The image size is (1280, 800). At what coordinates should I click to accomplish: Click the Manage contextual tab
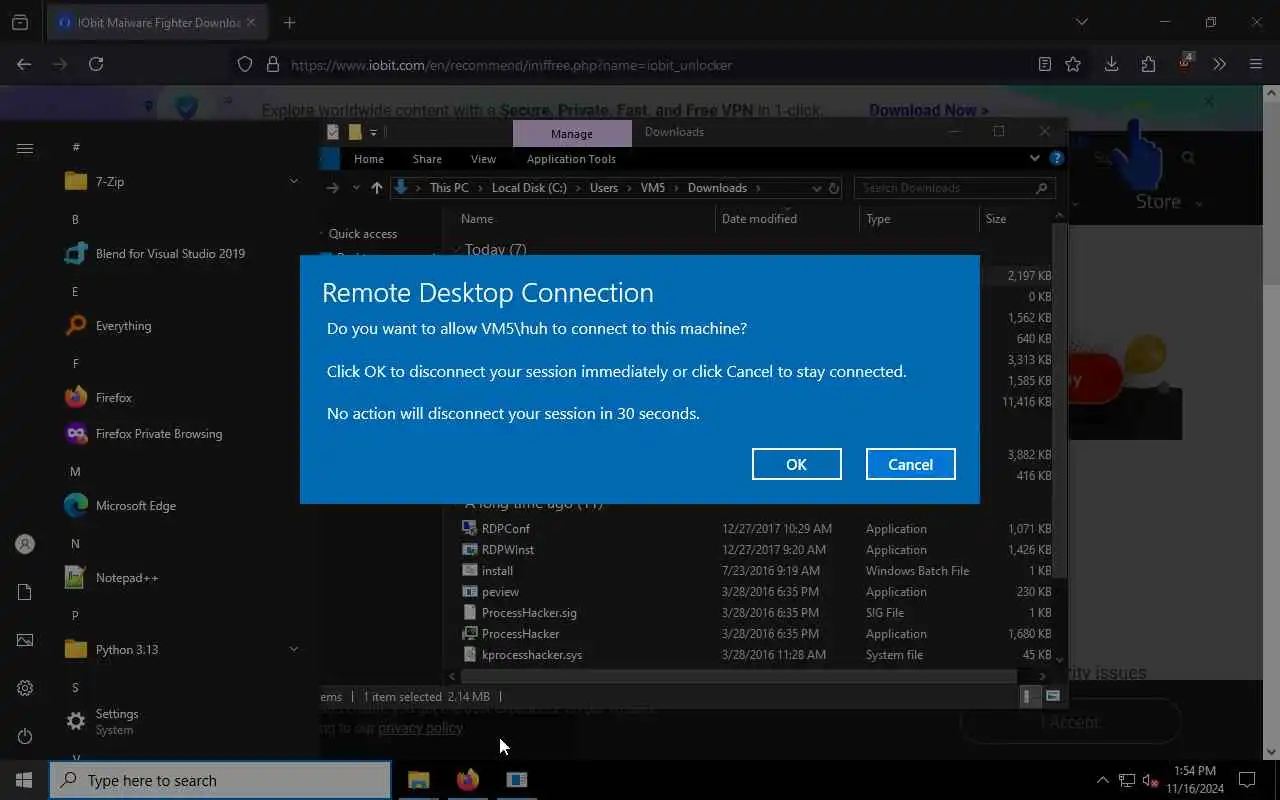572,133
